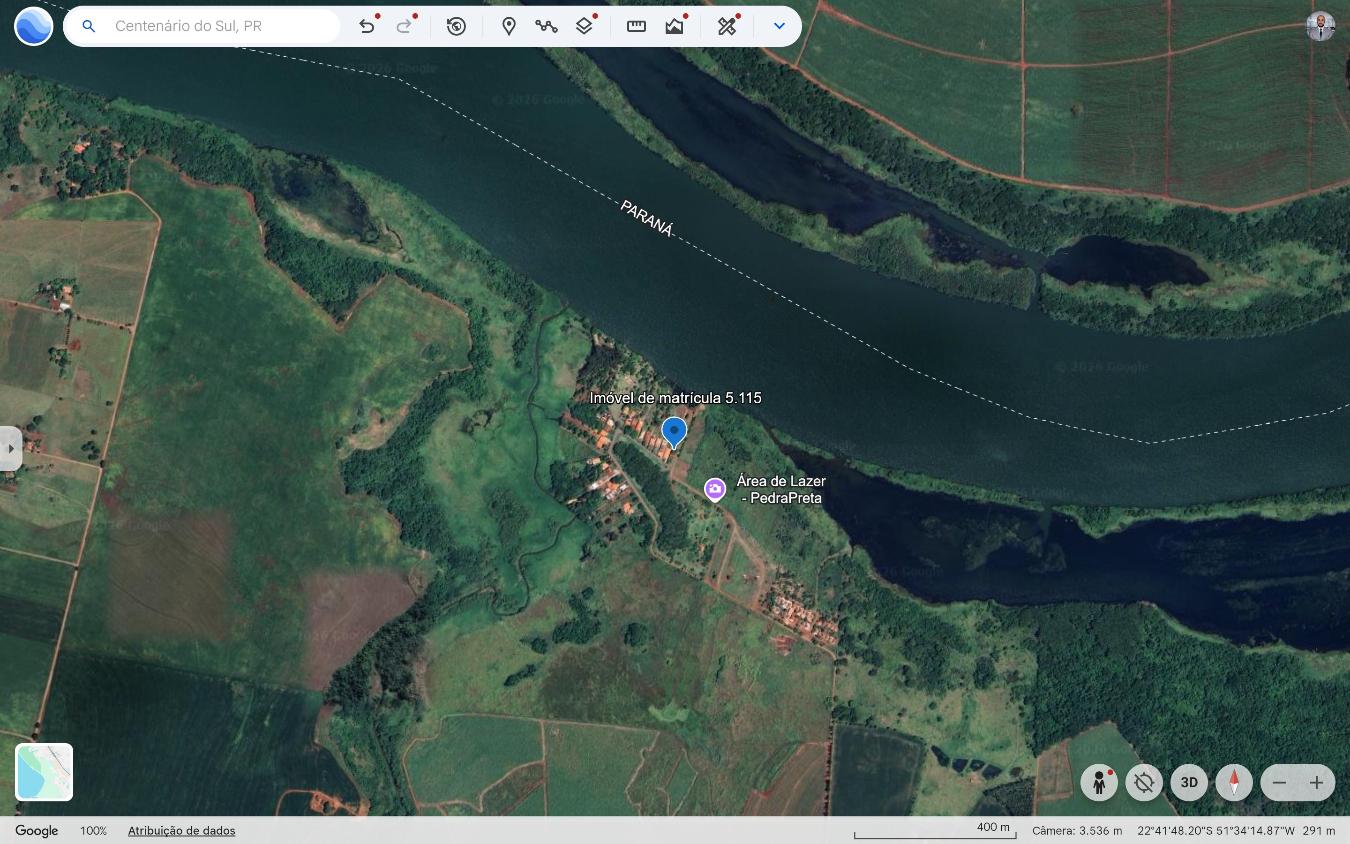
Task: Click the Google Earth logo button
Action: click(x=33, y=26)
